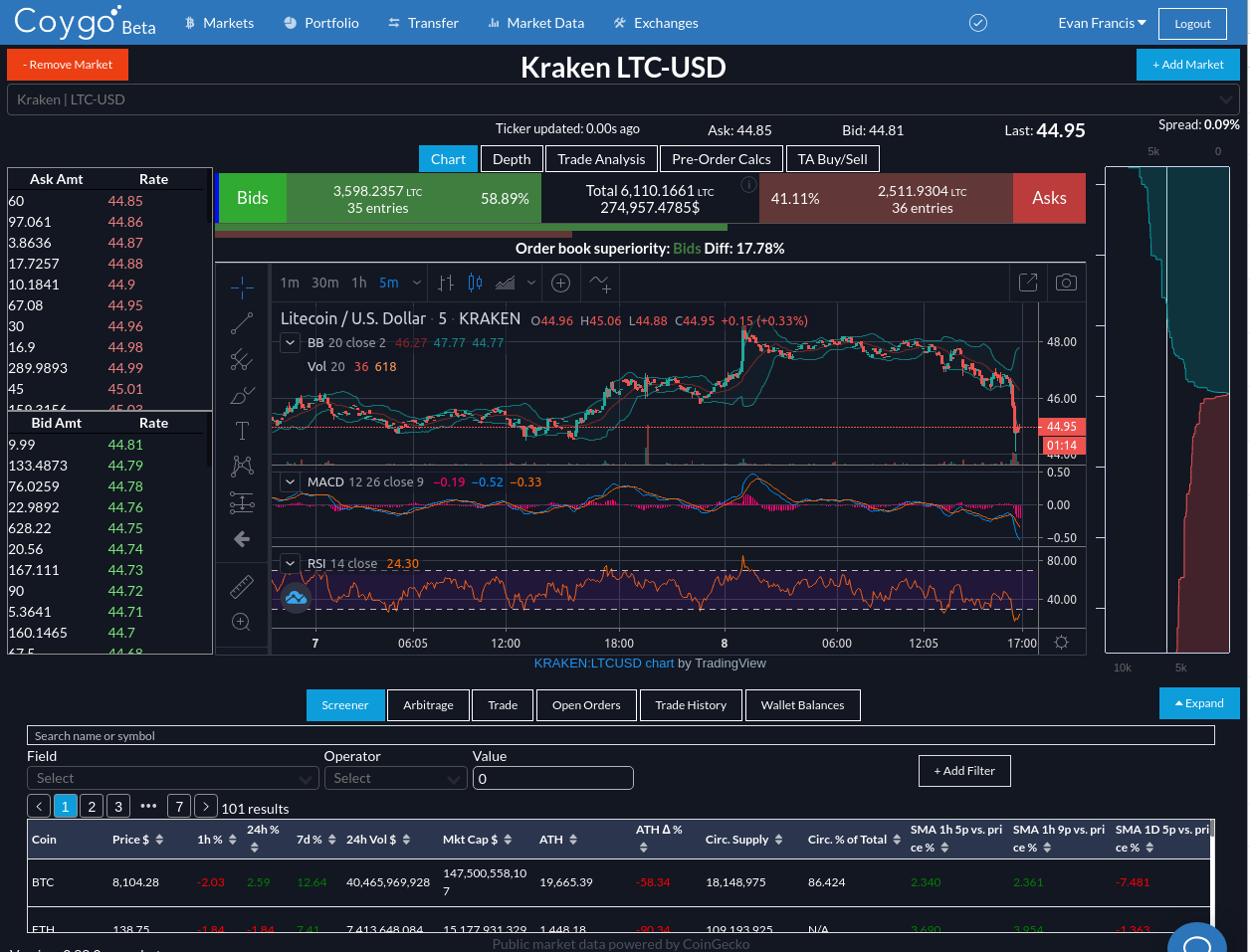Open chart in popup window
Image resolution: width=1250 pixels, height=952 pixels.
(1028, 283)
